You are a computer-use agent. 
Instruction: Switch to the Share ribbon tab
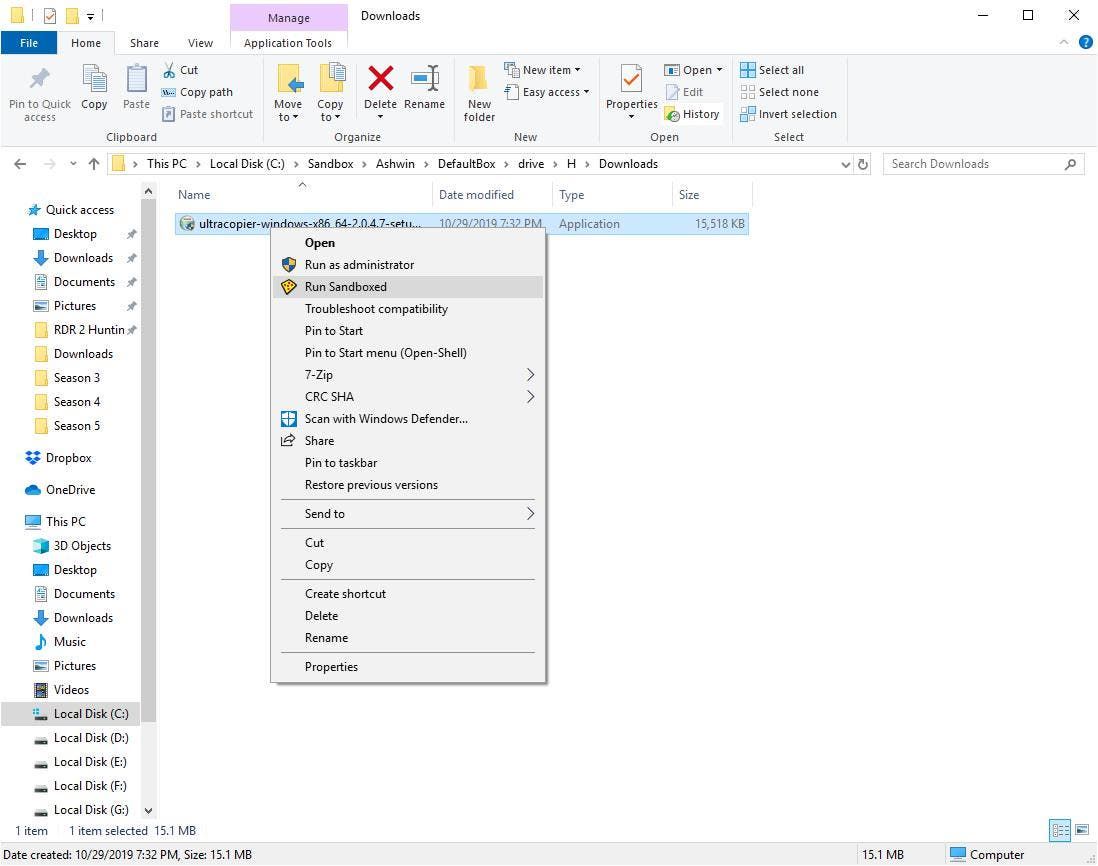144,43
